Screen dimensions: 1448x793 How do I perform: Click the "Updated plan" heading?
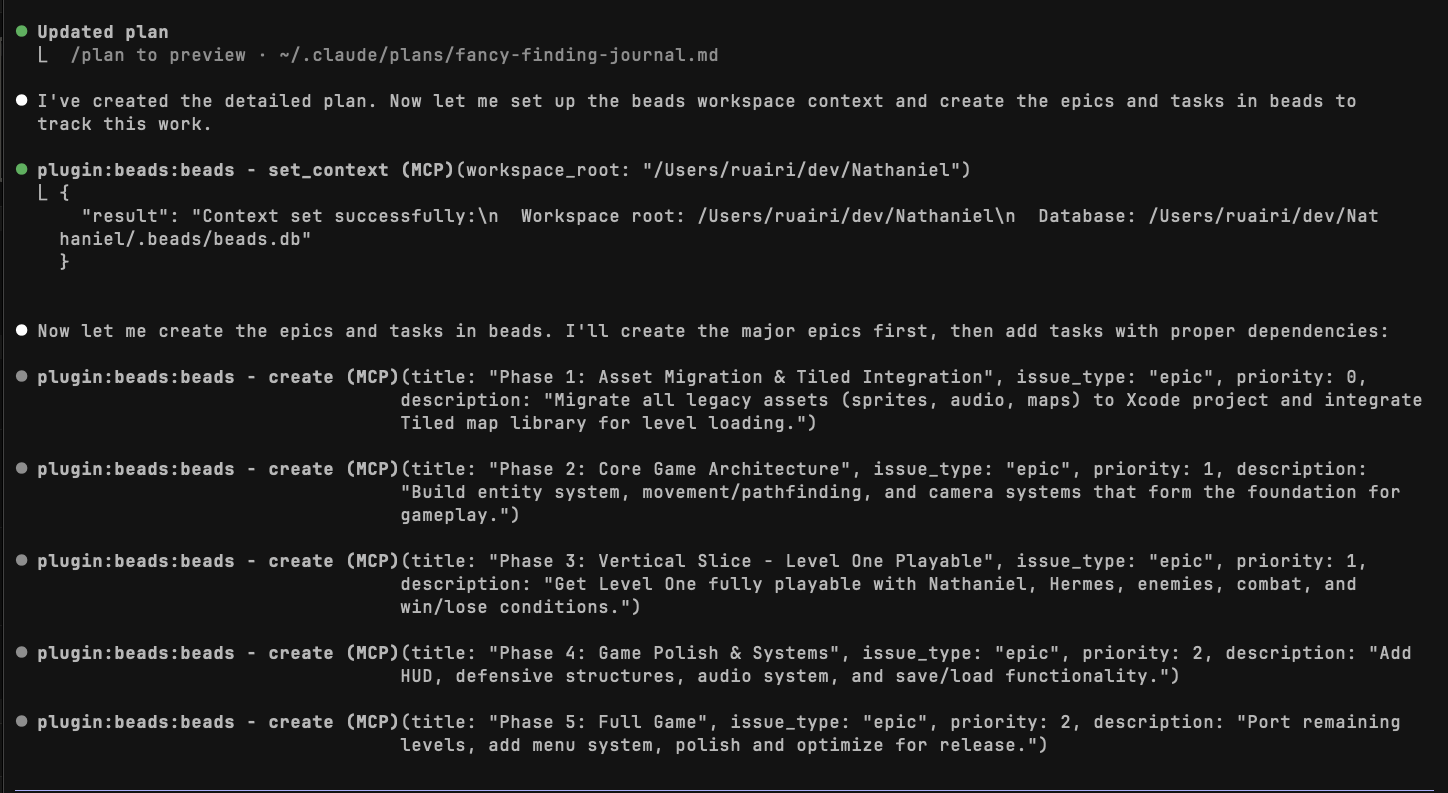click(103, 32)
